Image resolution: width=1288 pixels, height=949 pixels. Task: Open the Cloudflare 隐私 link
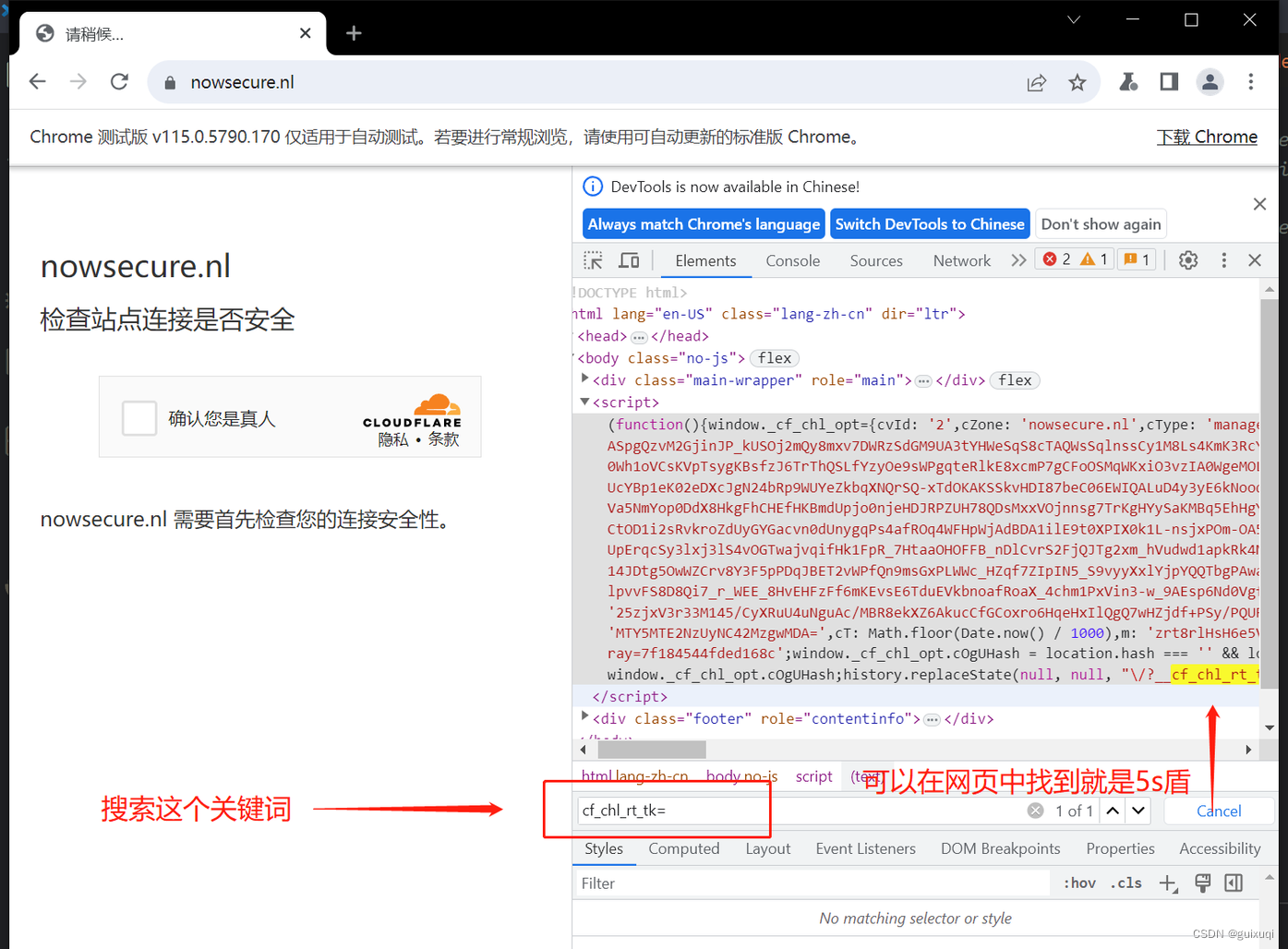coord(393,439)
